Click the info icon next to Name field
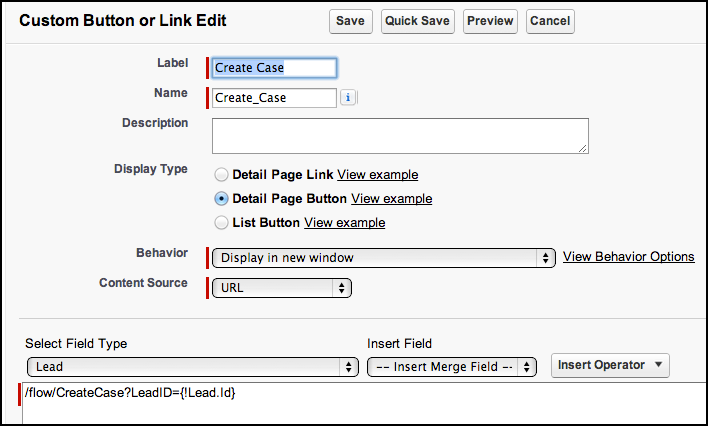This screenshot has width=708, height=426. [348, 98]
